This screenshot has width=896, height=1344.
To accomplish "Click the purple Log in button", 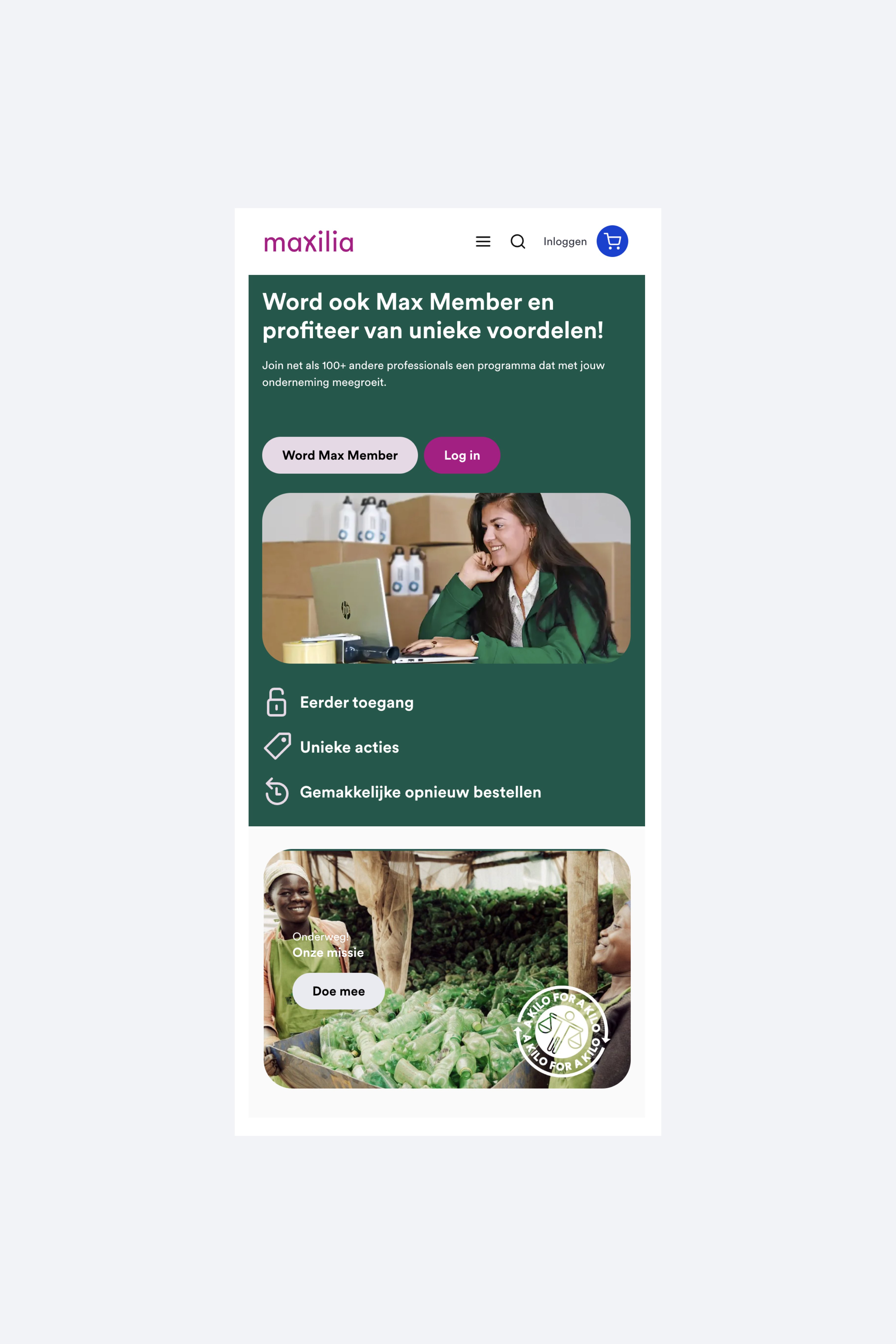I will point(462,455).
